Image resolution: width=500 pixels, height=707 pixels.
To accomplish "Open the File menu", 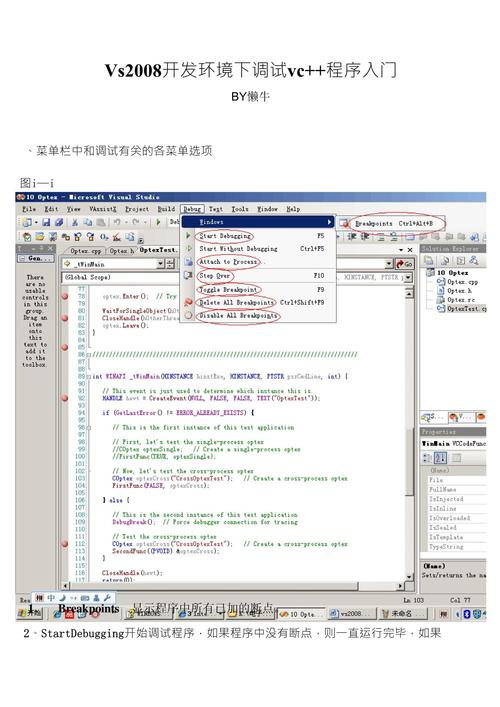I will [29, 209].
